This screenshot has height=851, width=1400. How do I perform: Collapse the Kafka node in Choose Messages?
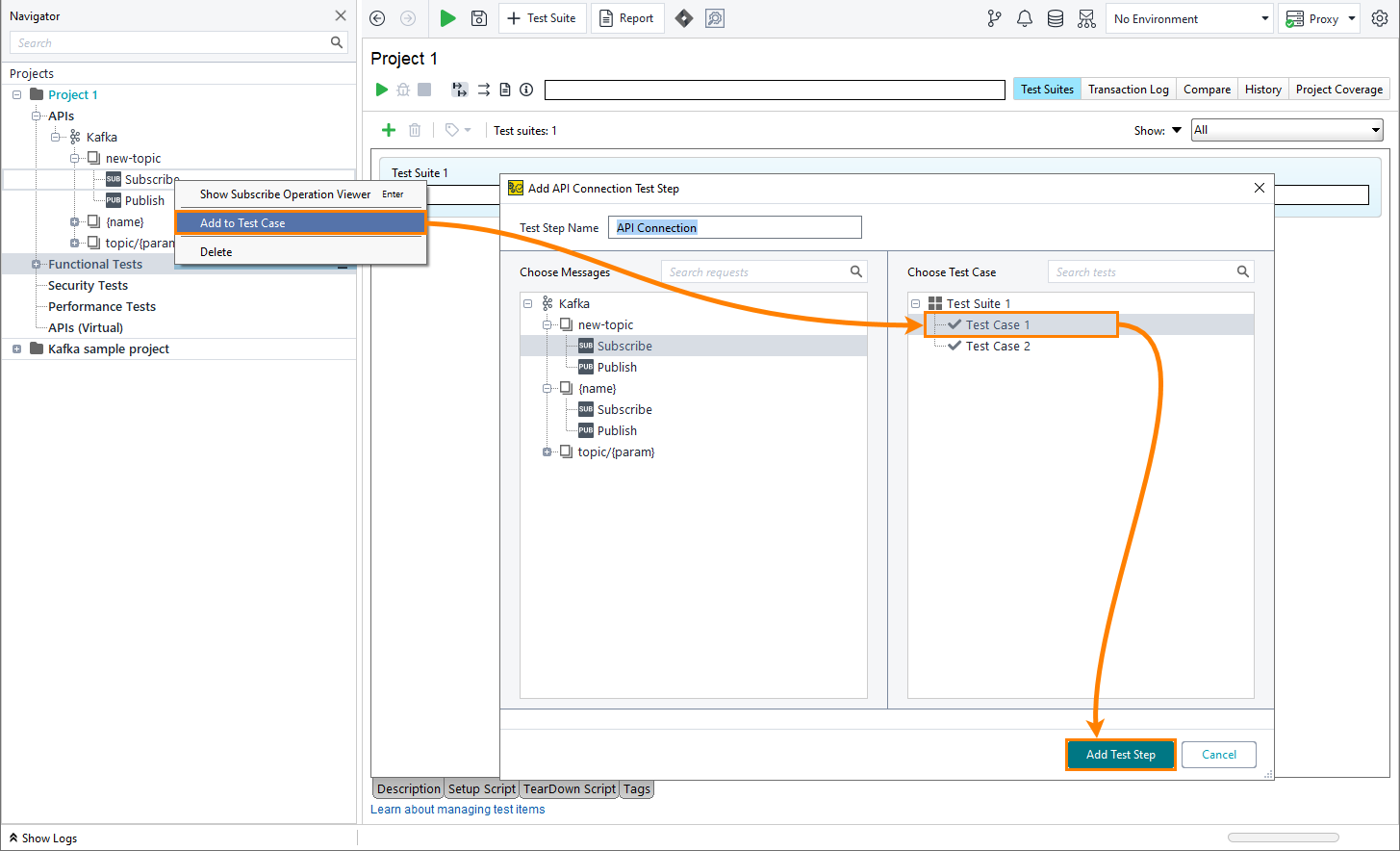tap(527, 302)
